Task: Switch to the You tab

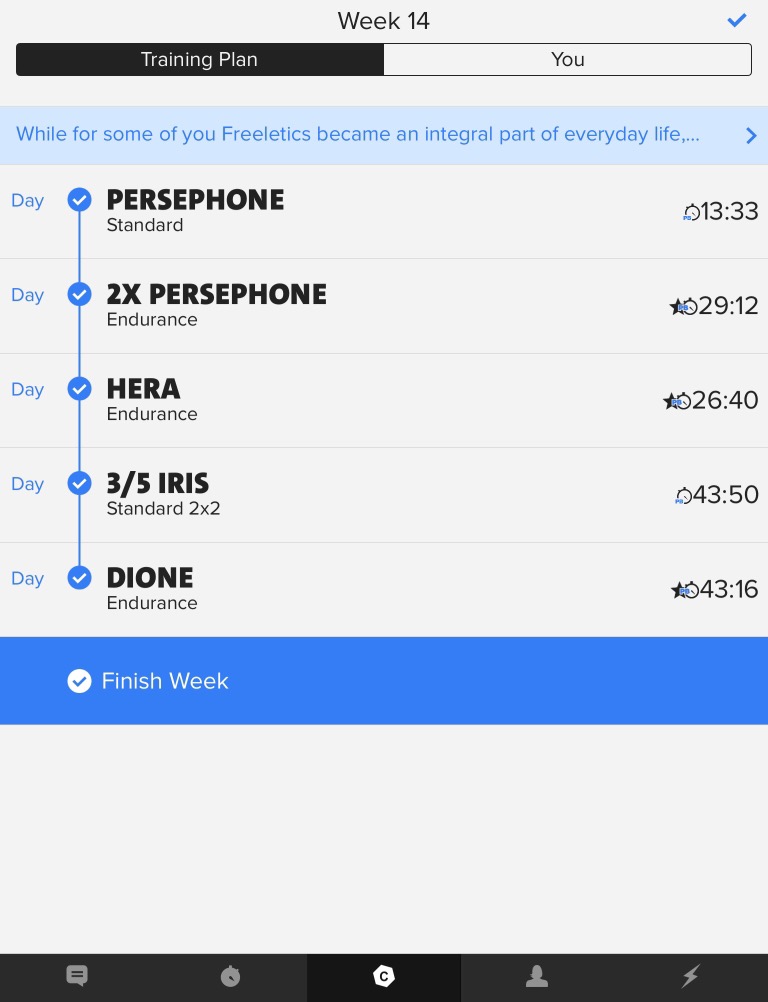Action: point(567,60)
